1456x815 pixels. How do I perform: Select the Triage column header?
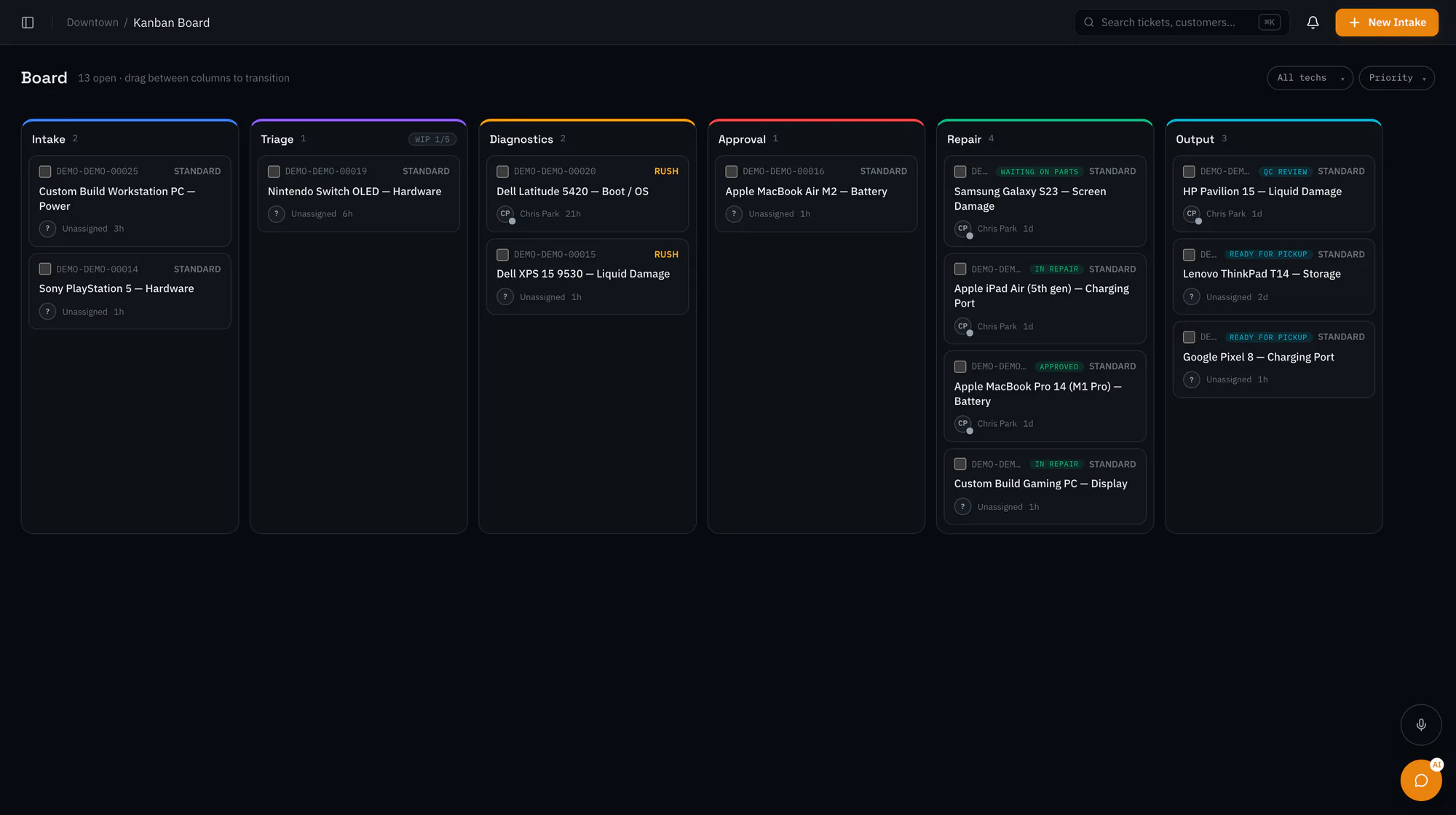(277, 139)
